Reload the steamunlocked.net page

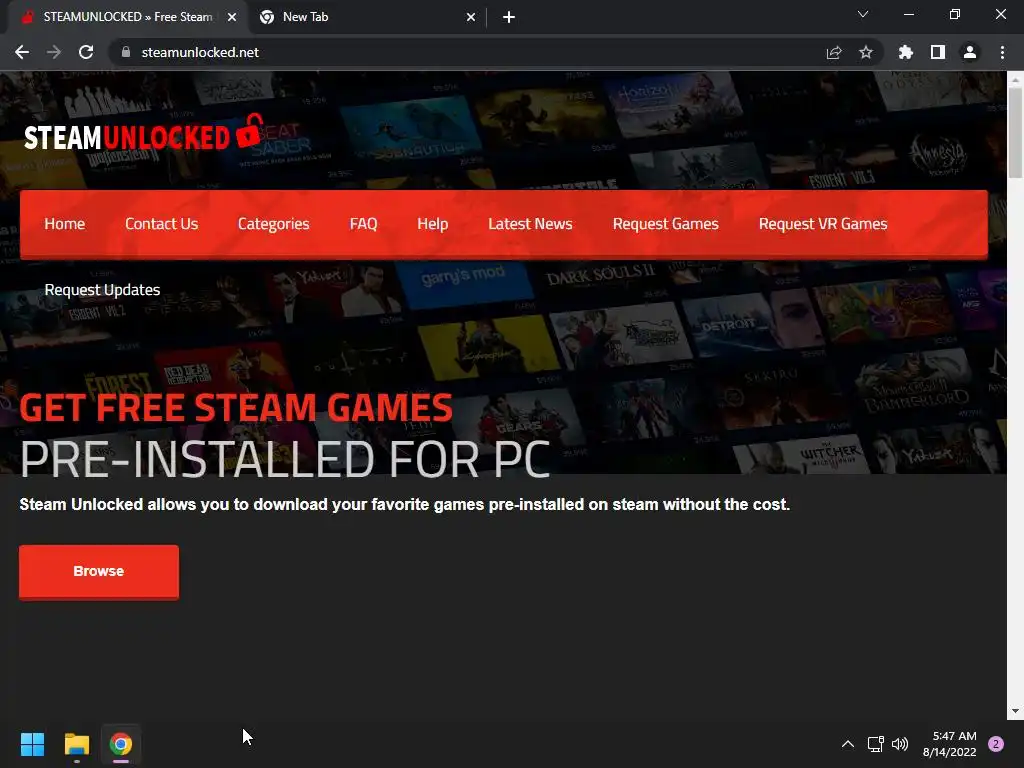[x=86, y=52]
